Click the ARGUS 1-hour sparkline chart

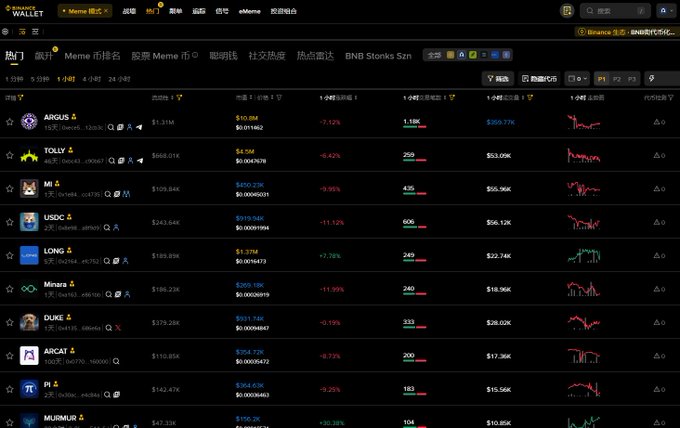[584, 122]
